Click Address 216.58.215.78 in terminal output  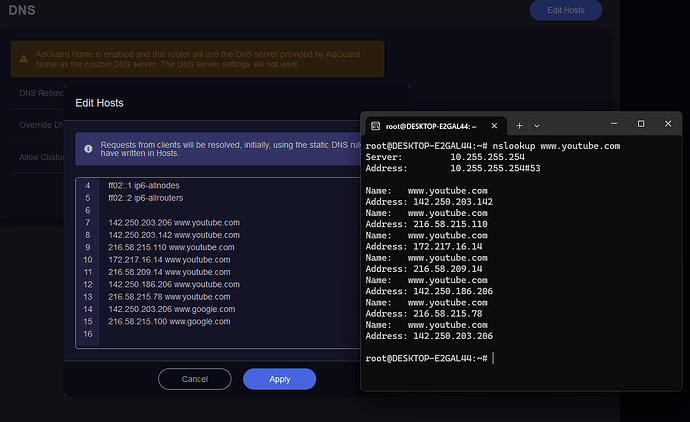(424, 314)
